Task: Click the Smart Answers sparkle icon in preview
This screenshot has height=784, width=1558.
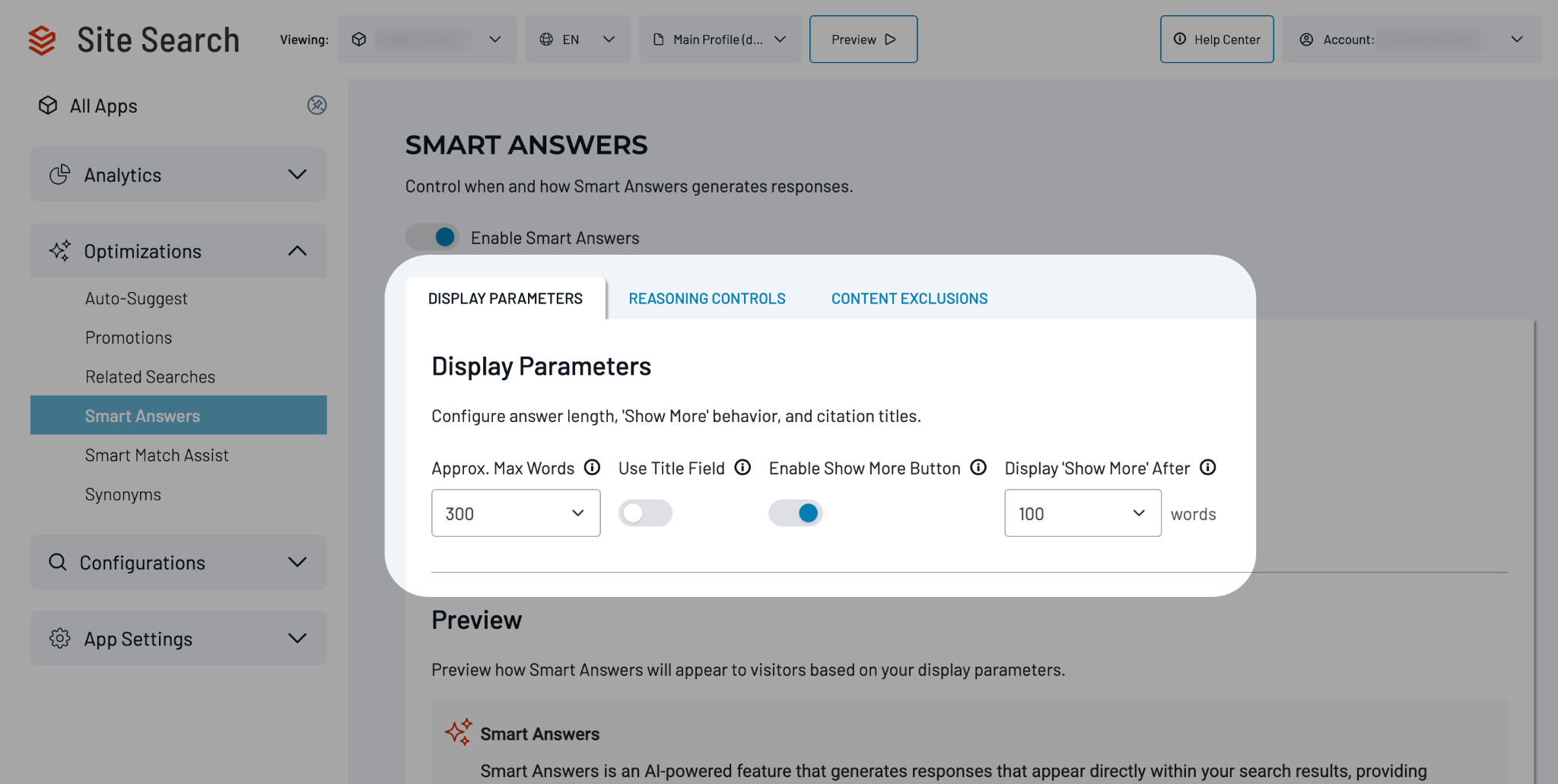Action: (459, 732)
